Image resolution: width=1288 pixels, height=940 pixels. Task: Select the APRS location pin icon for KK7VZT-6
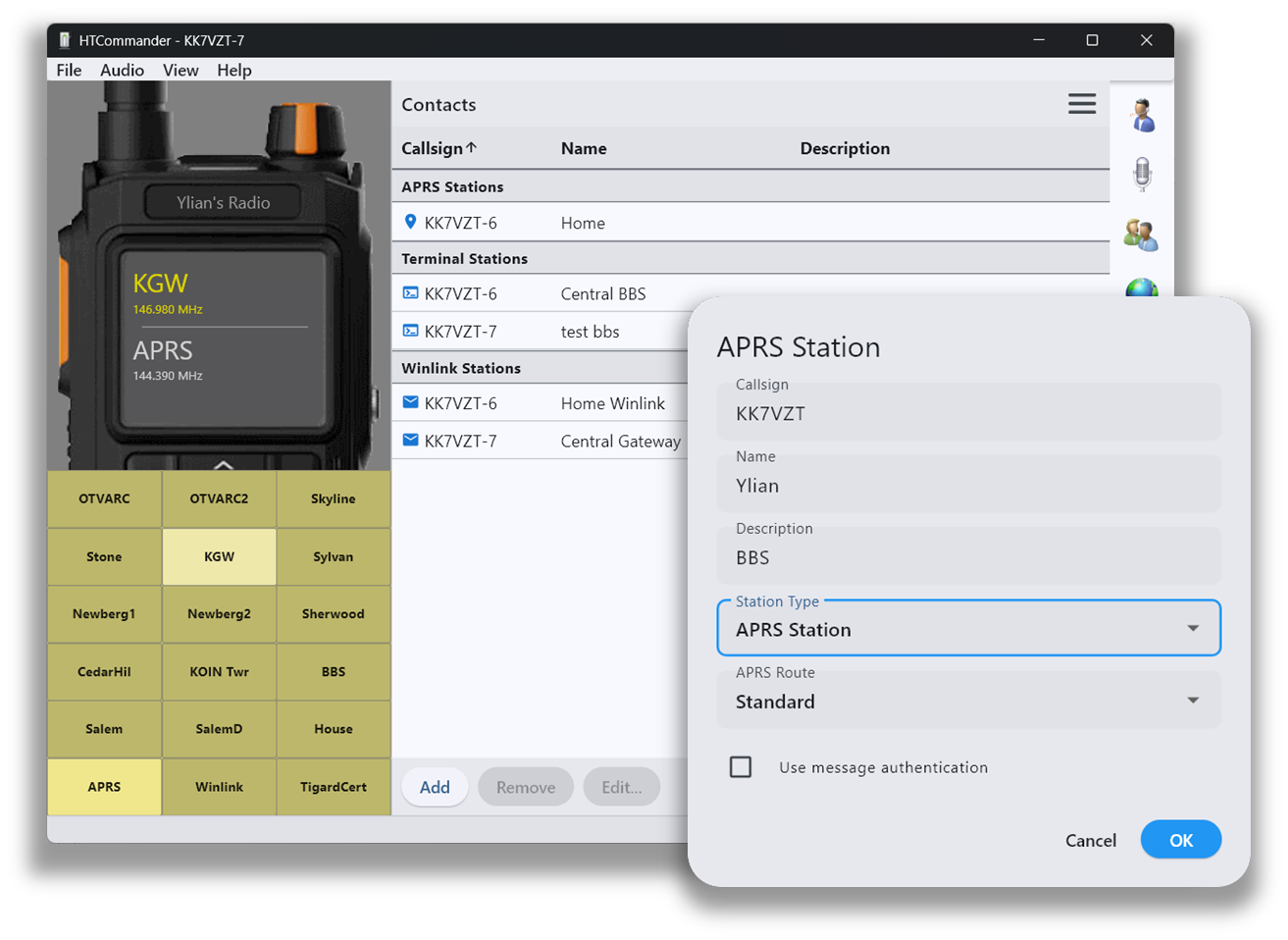(x=410, y=223)
